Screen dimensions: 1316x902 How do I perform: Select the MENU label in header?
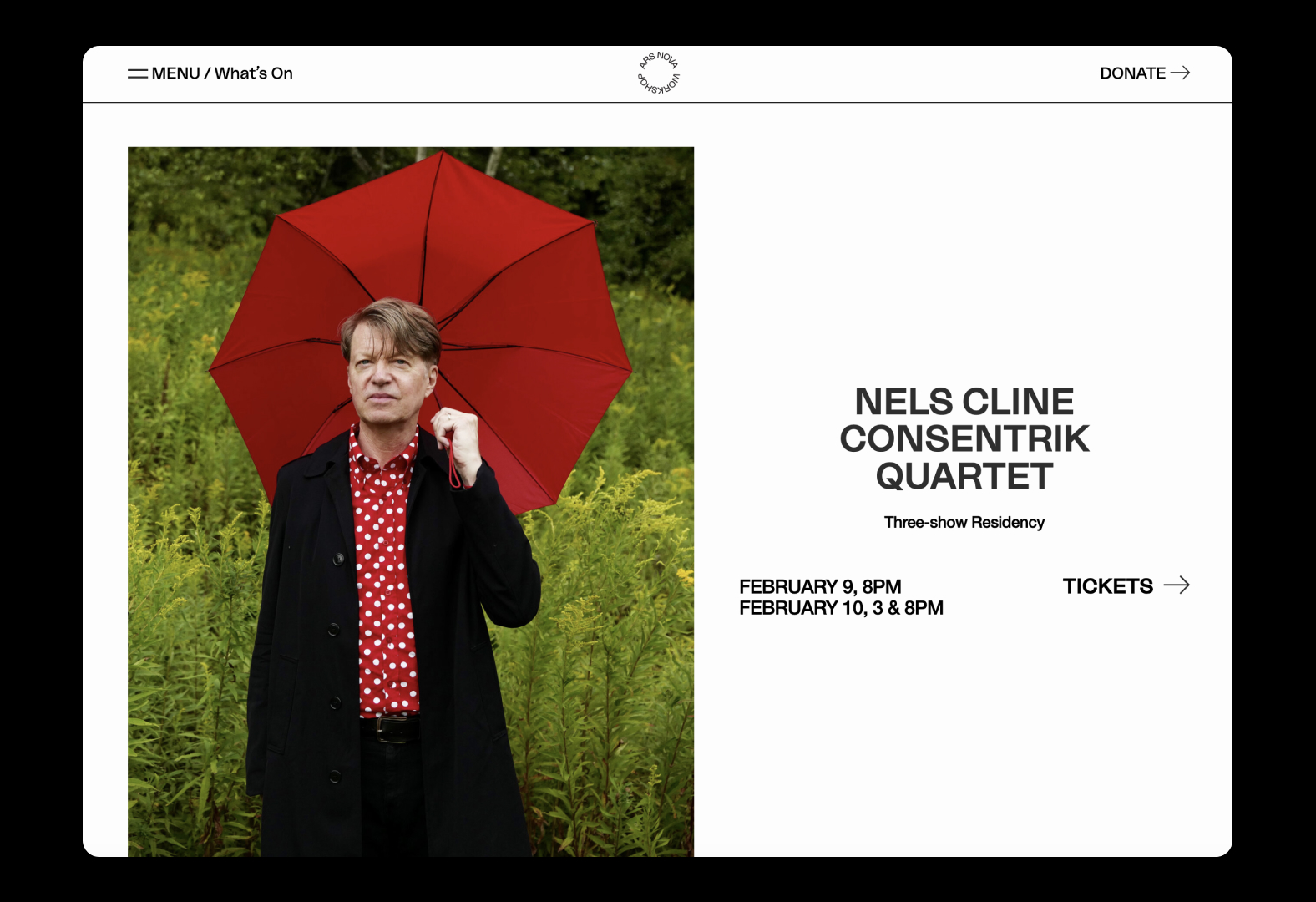176,73
